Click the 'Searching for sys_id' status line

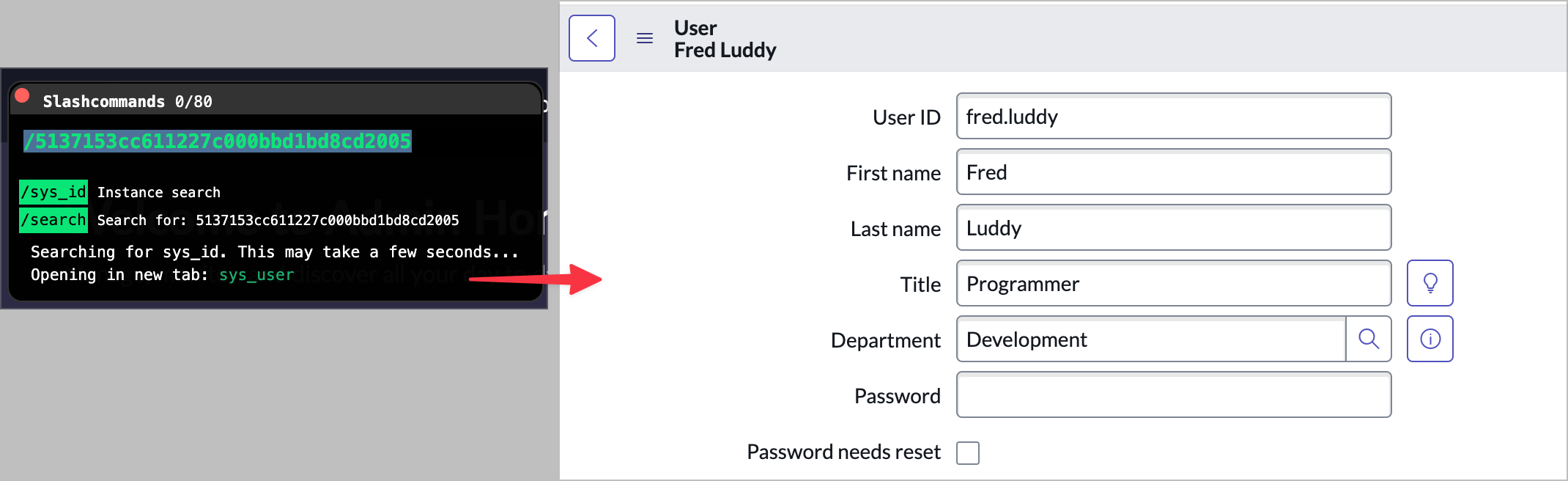point(275,252)
